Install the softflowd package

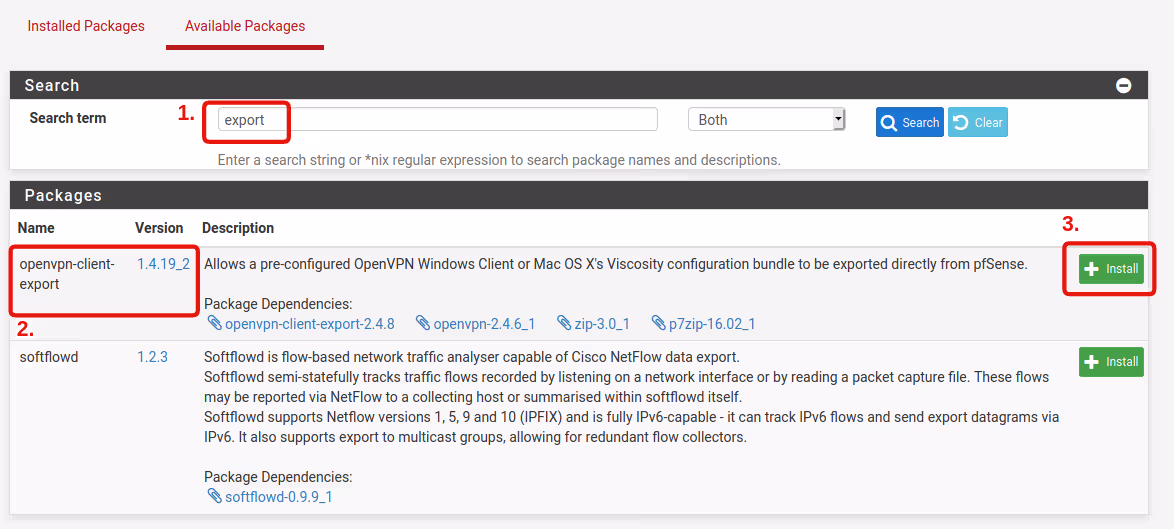click(x=1111, y=361)
